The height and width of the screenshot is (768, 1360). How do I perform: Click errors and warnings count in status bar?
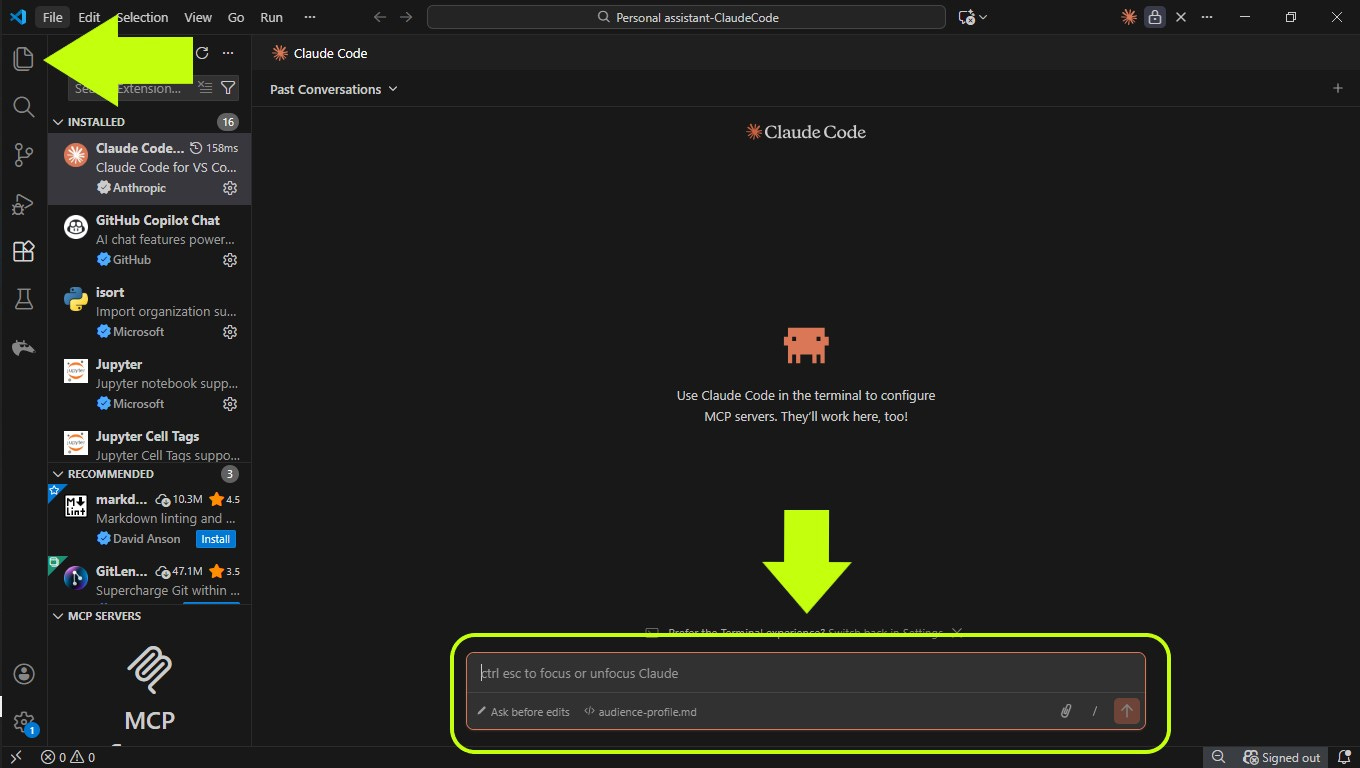68,757
